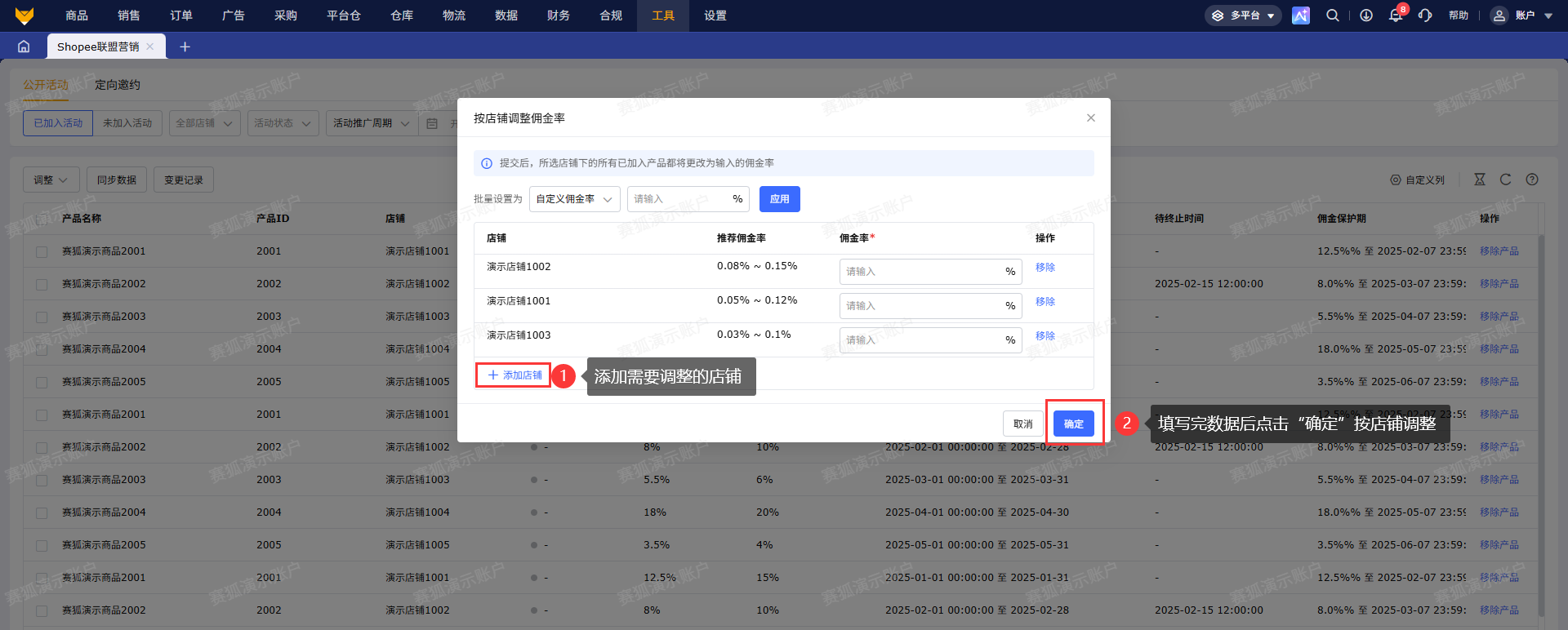
Task: Close the Shopee联盟营销 tab
Action: [150, 47]
